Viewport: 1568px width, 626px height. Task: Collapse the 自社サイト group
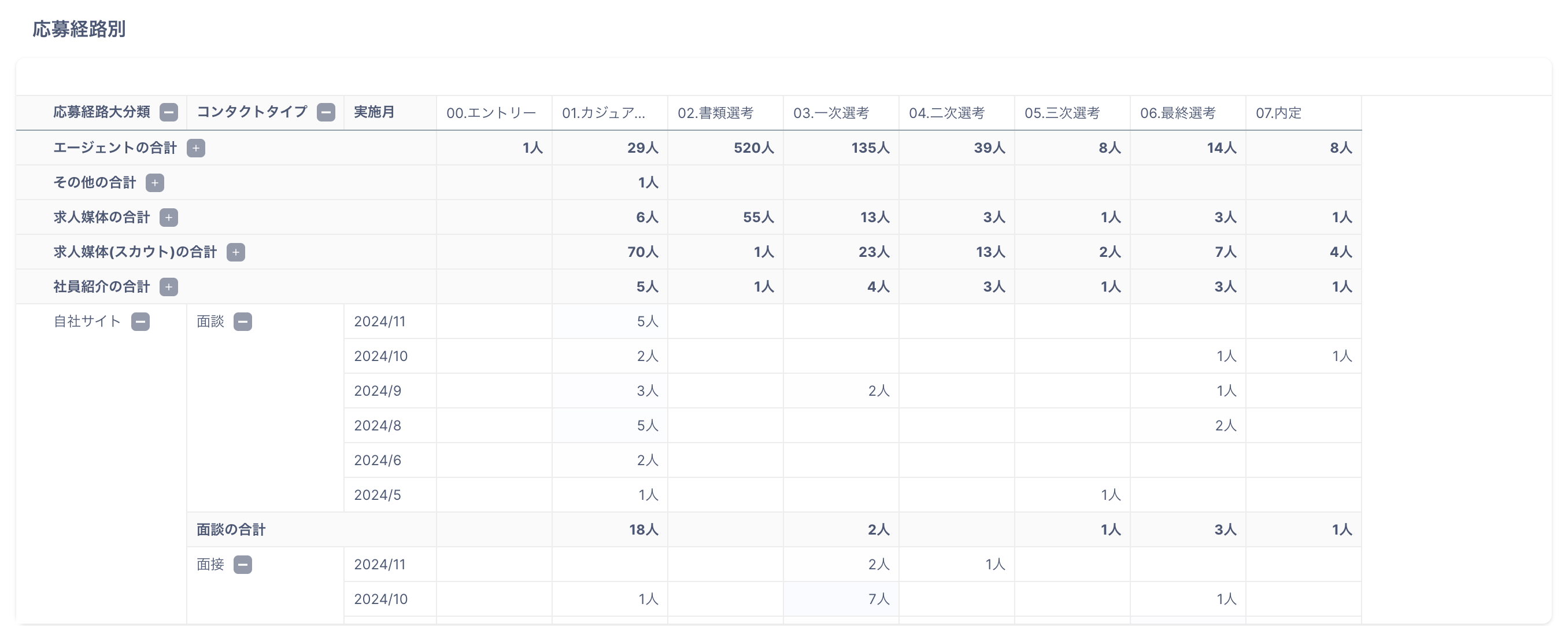tap(140, 322)
